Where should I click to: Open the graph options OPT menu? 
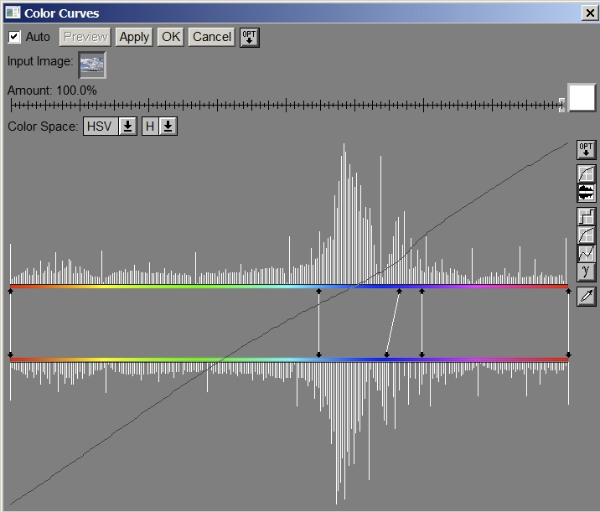tap(586, 150)
